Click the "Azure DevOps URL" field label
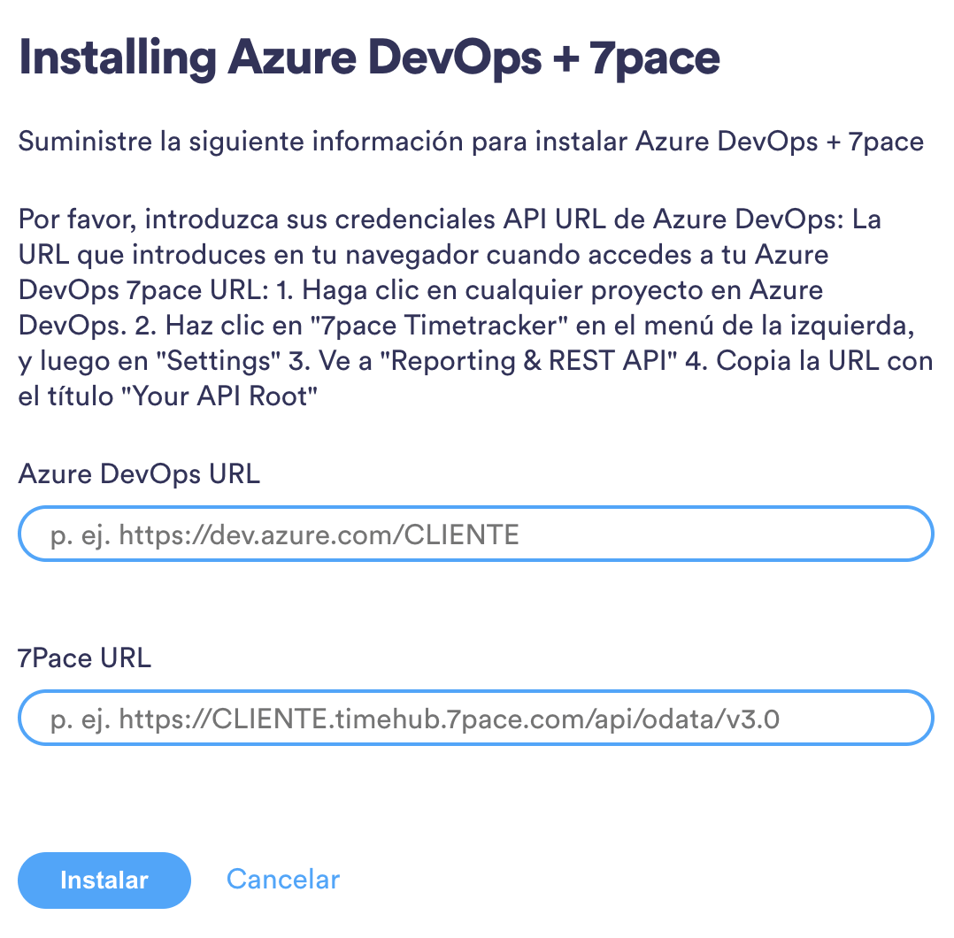 (139, 474)
